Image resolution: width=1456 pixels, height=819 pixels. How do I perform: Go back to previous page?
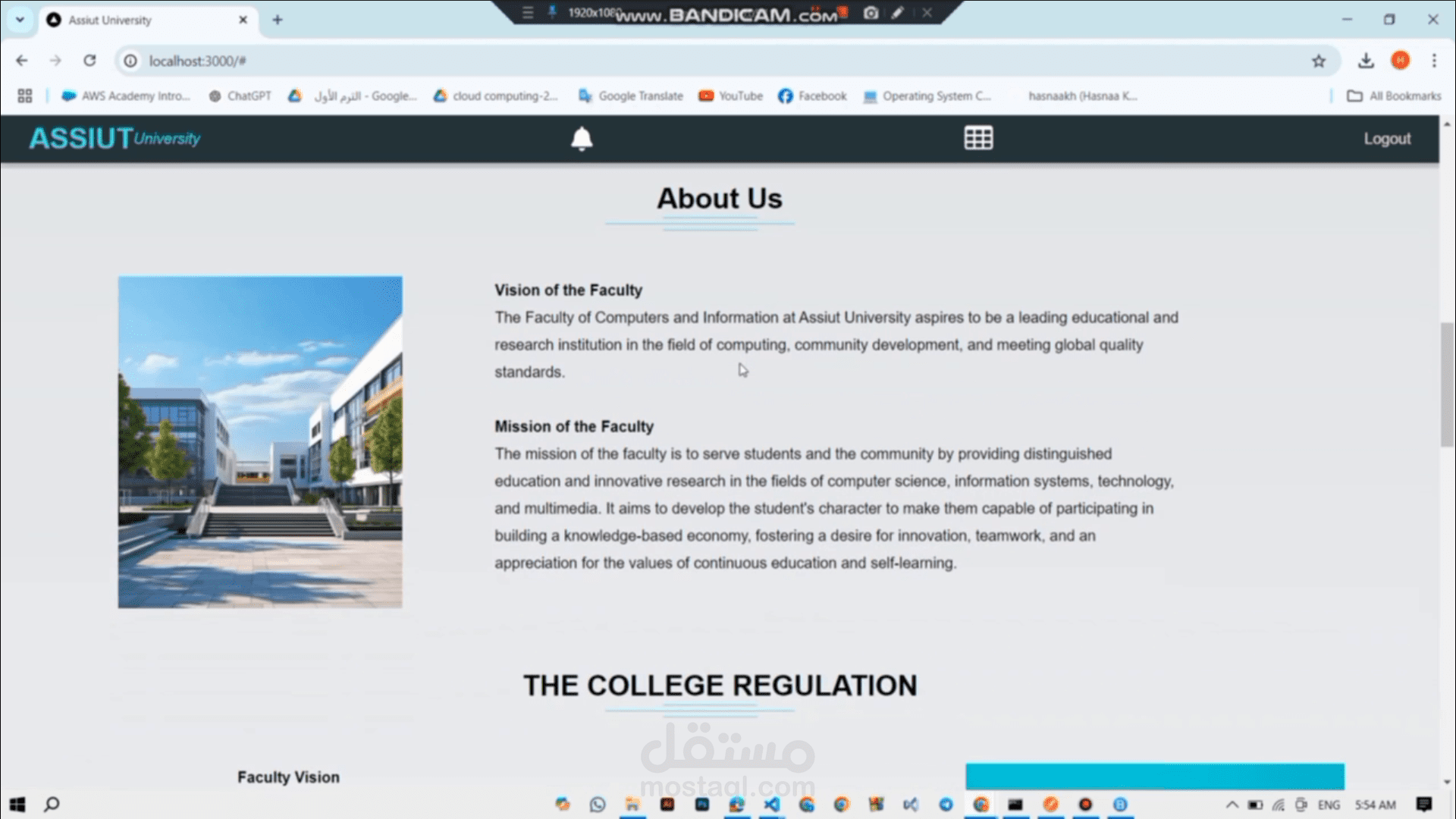pos(22,61)
